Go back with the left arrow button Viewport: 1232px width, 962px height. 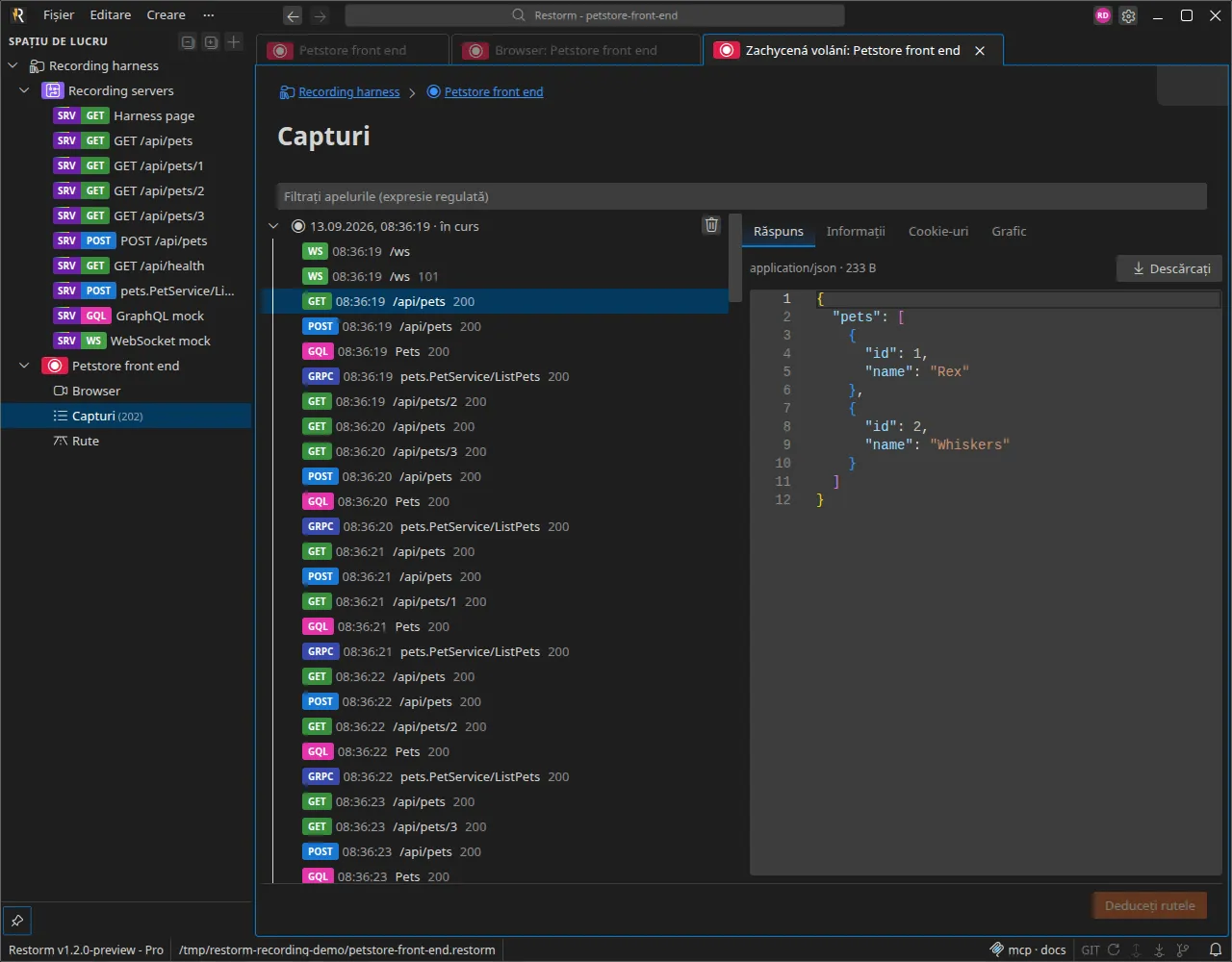[294, 15]
